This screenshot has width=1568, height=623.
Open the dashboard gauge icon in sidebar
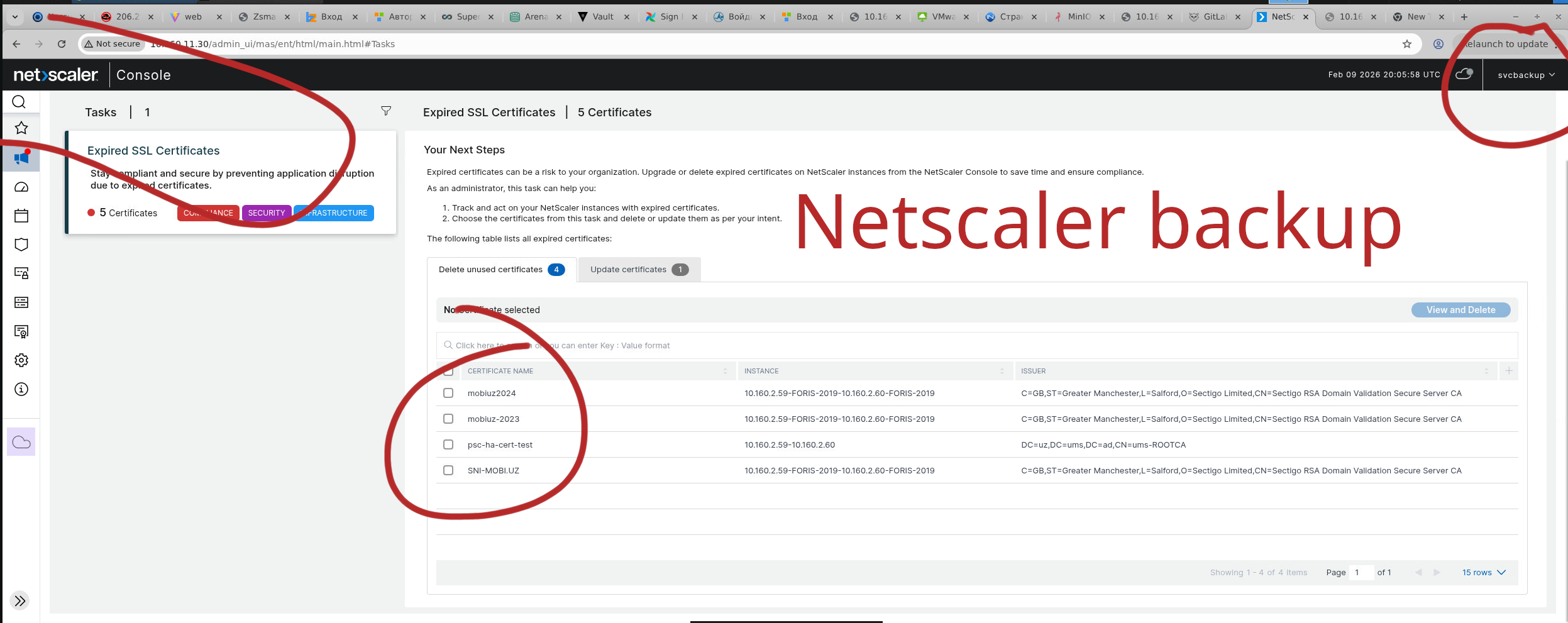pos(21,187)
